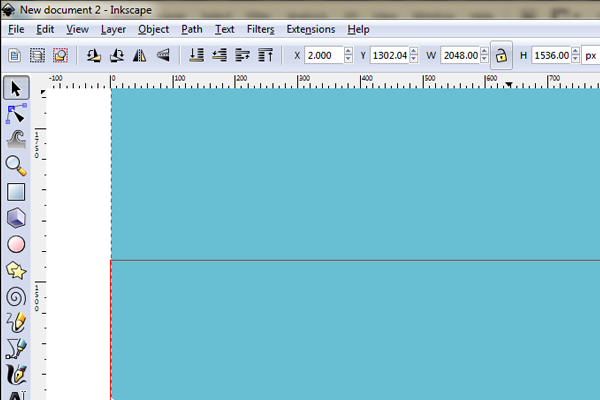Click inside the H height field
The width and height of the screenshot is (600, 400).
(x=550, y=56)
